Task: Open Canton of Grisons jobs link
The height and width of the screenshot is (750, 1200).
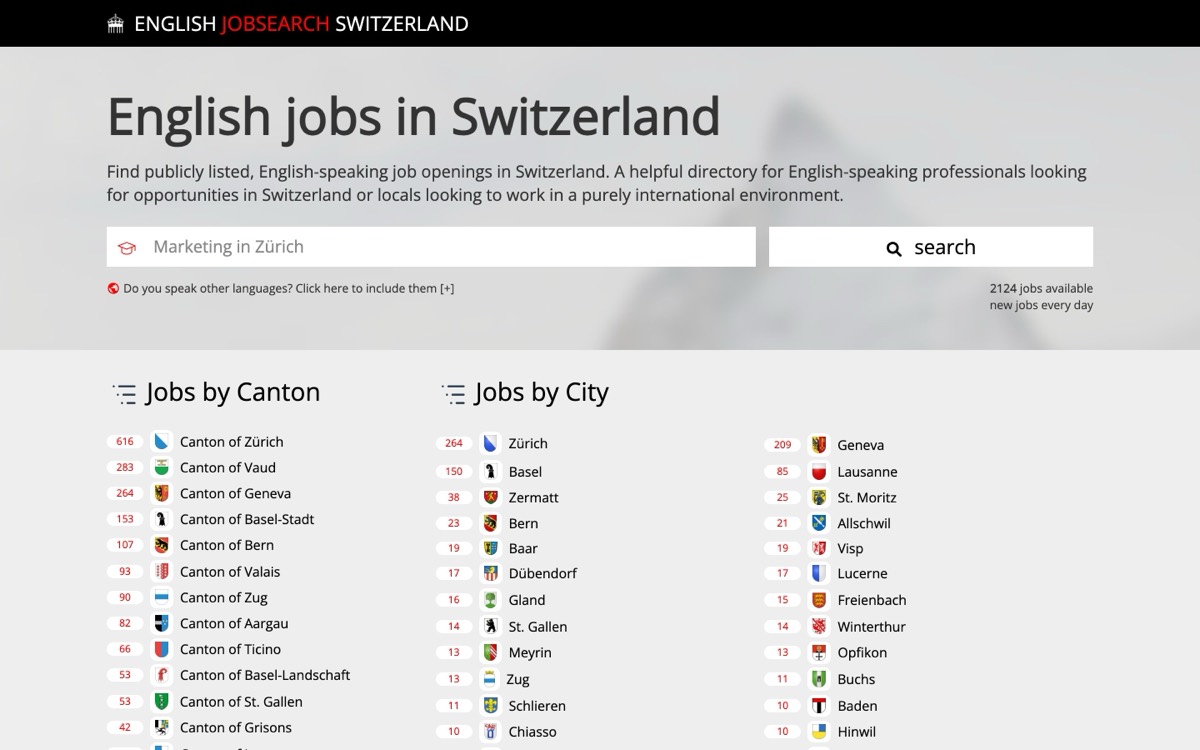Action: coord(236,727)
